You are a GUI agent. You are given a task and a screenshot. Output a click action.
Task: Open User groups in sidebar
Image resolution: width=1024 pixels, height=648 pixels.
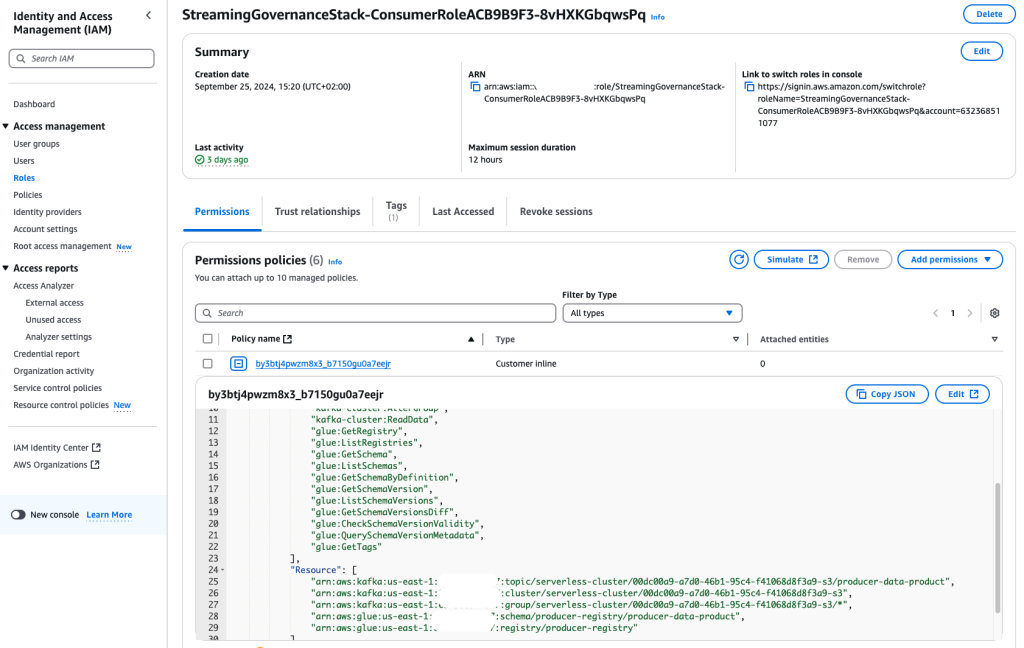tap(37, 144)
